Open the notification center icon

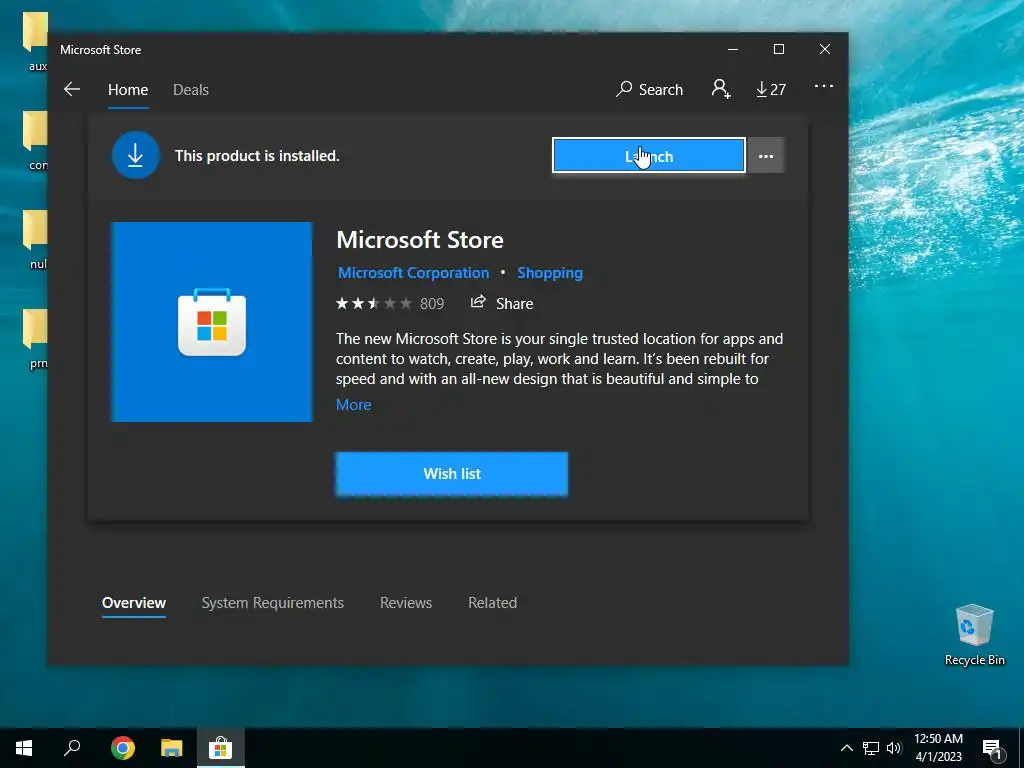(992, 749)
